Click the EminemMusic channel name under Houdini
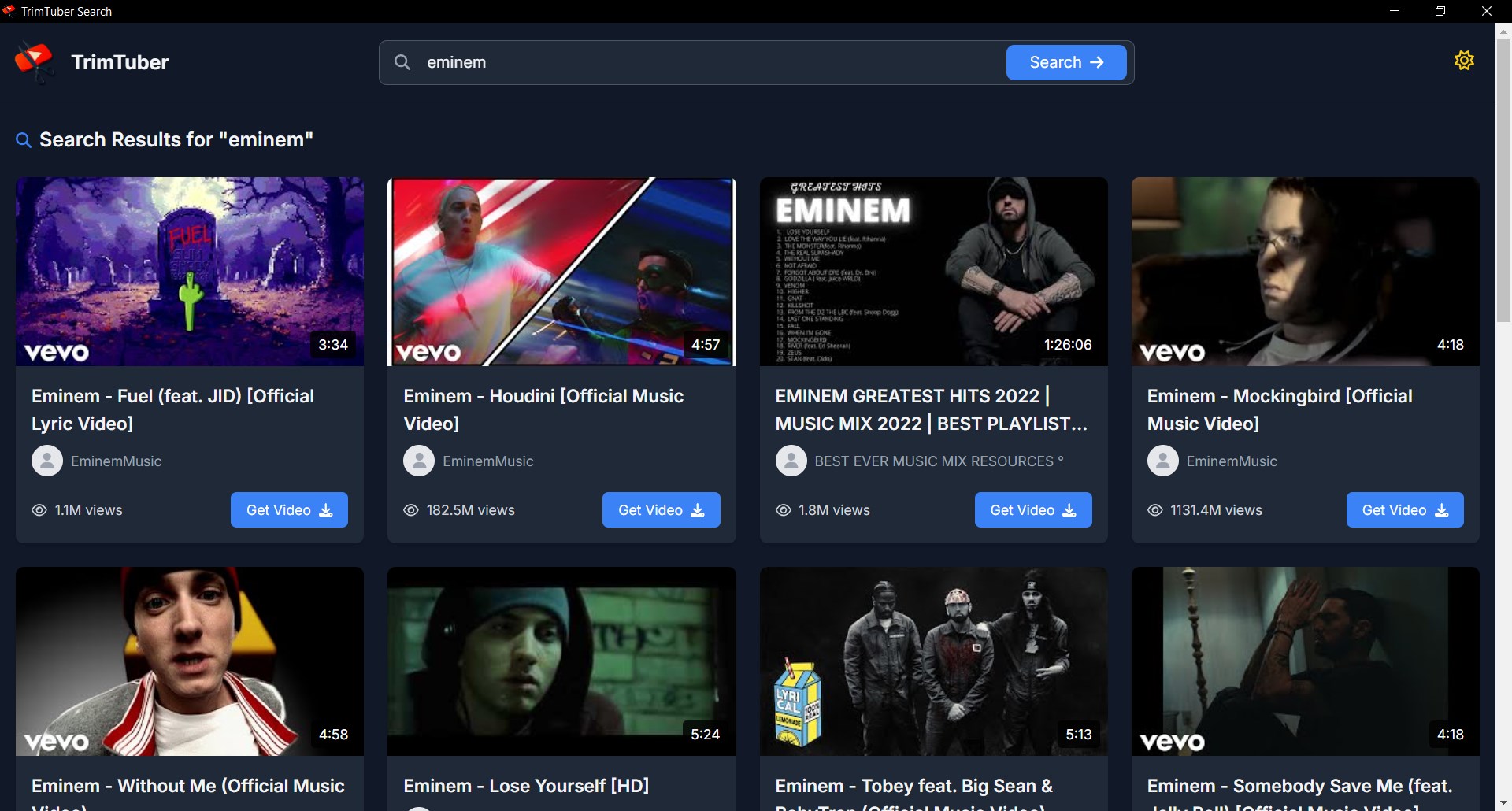Viewport: 1512px width, 811px height. point(488,461)
